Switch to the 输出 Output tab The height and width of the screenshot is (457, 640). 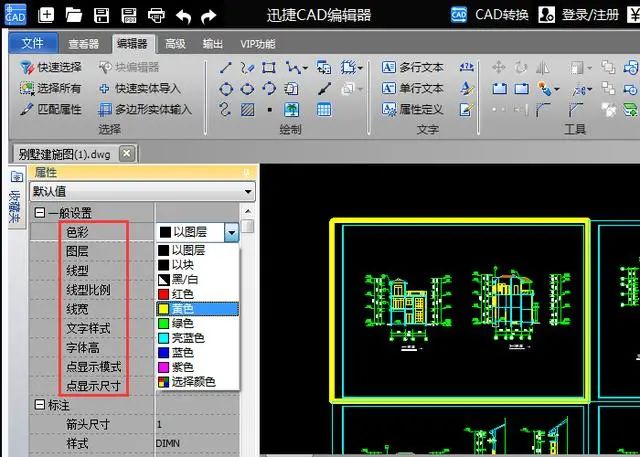[x=213, y=44]
